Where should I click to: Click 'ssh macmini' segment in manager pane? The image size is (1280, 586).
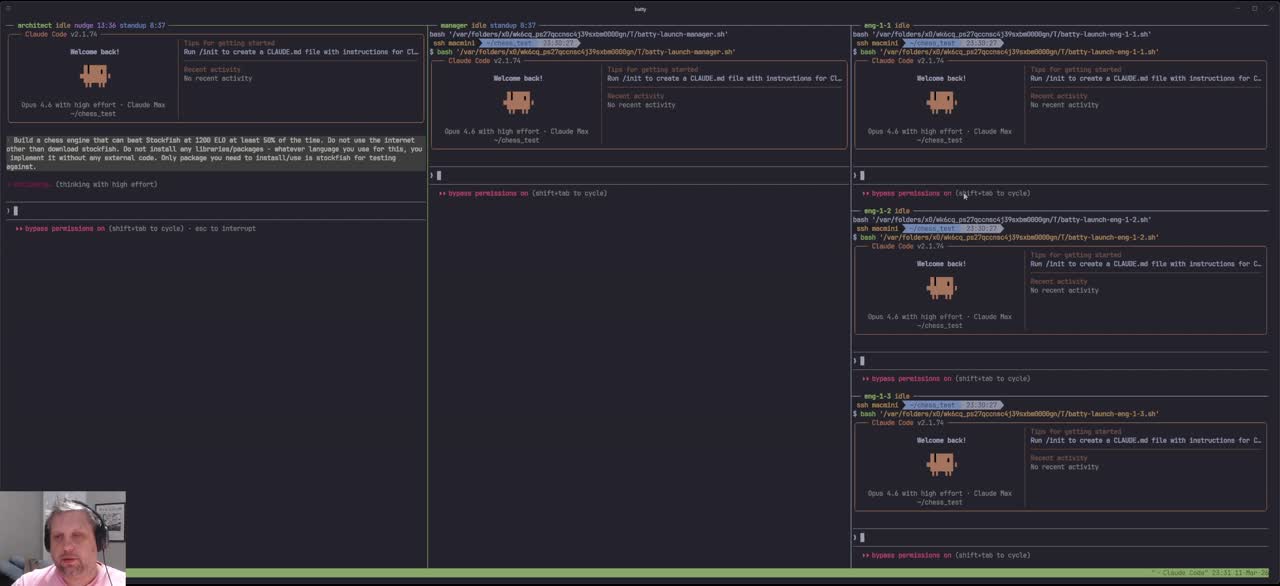point(455,43)
